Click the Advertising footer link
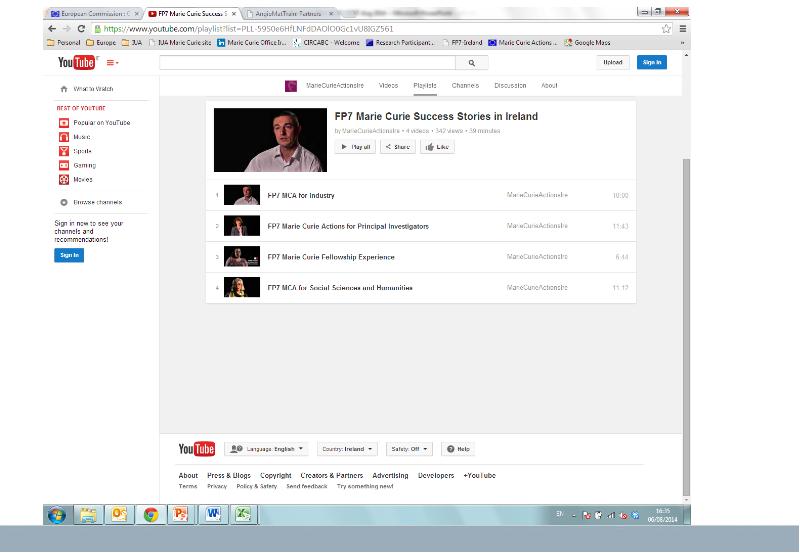The image size is (800, 553). [x=390, y=475]
